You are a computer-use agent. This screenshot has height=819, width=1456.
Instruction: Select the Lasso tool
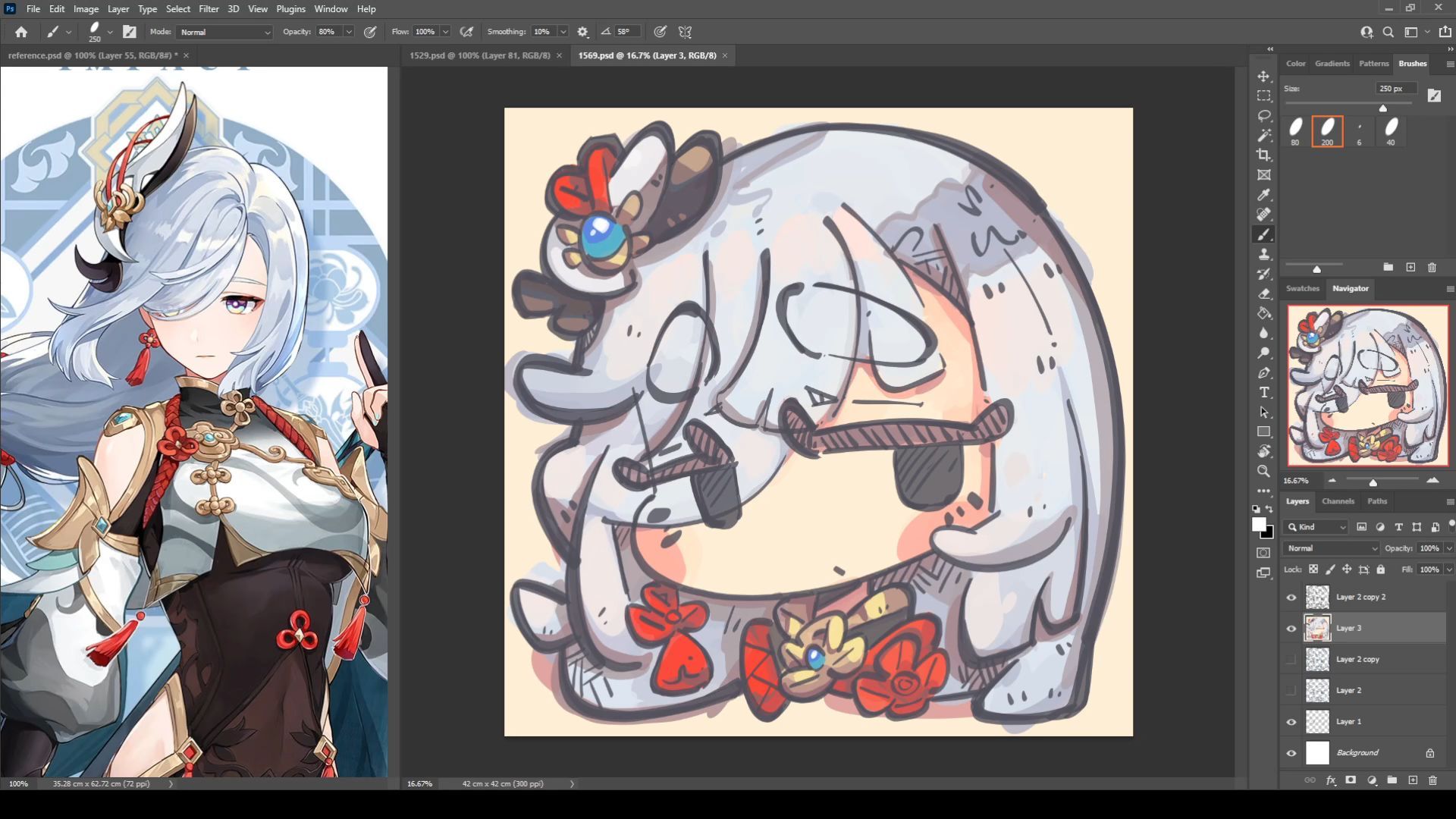tap(1263, 116)
